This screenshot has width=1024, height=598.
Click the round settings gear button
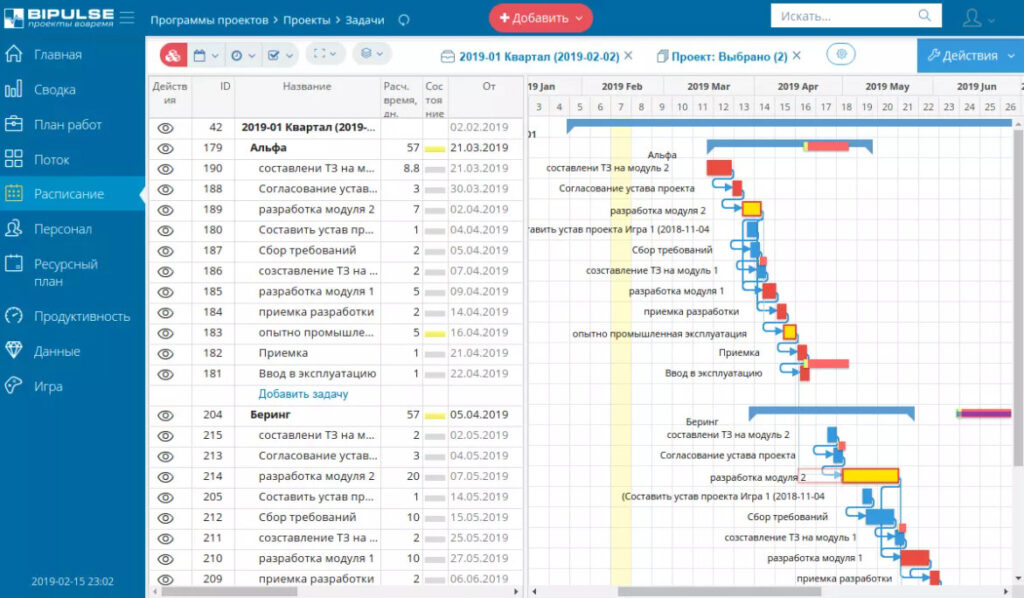840,55
